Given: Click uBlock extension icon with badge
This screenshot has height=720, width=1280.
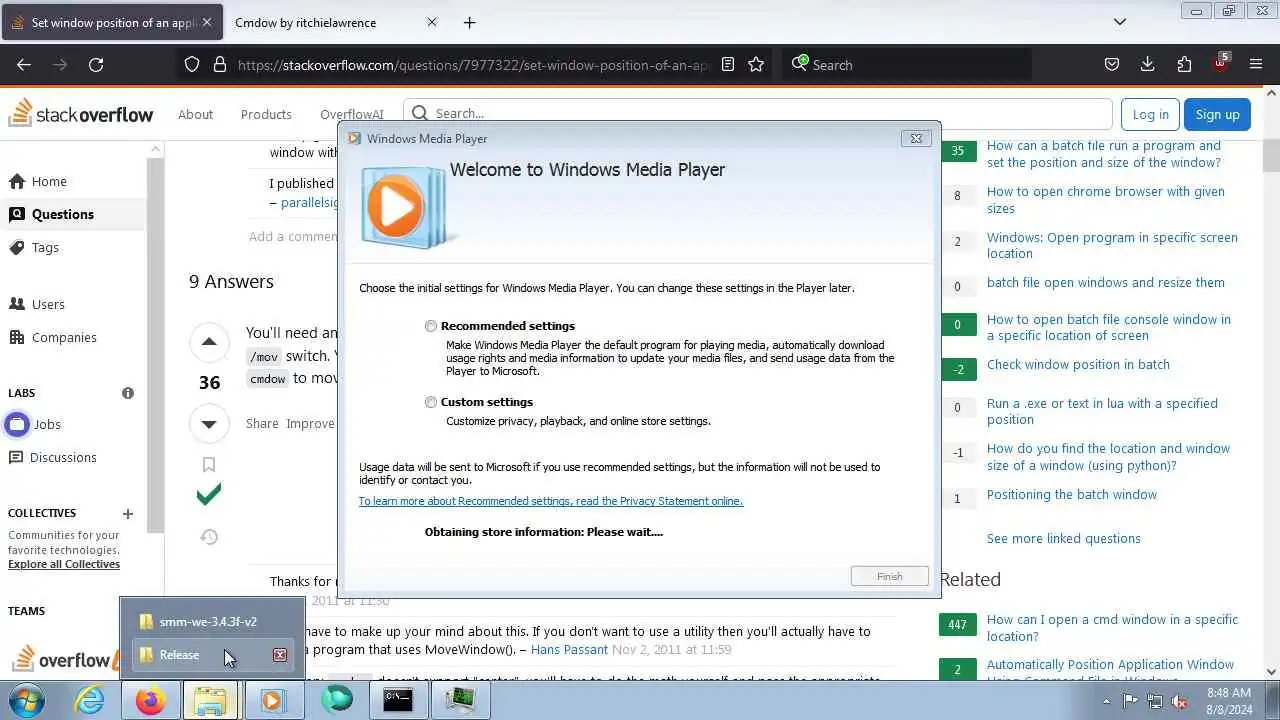Looking at the screenshot, I should (x=1220, y=63).
